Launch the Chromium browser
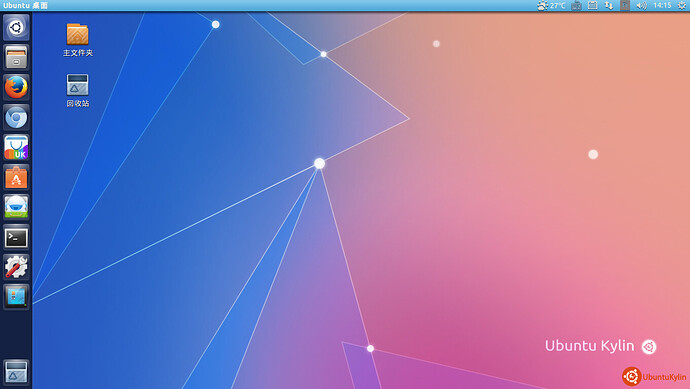Image resolution: width=690 pixels, height=389 pixels. point(16,117)
